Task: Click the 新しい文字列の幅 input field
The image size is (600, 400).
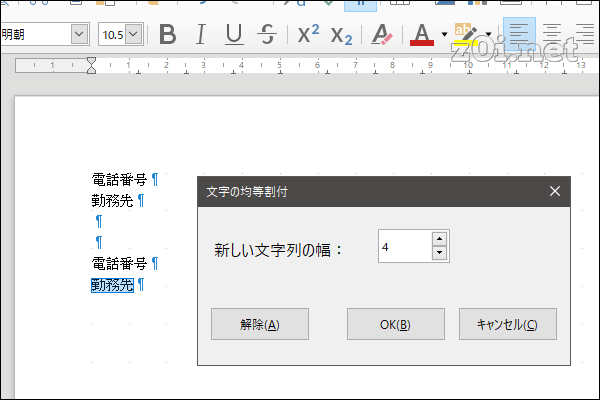Action: 406,247
